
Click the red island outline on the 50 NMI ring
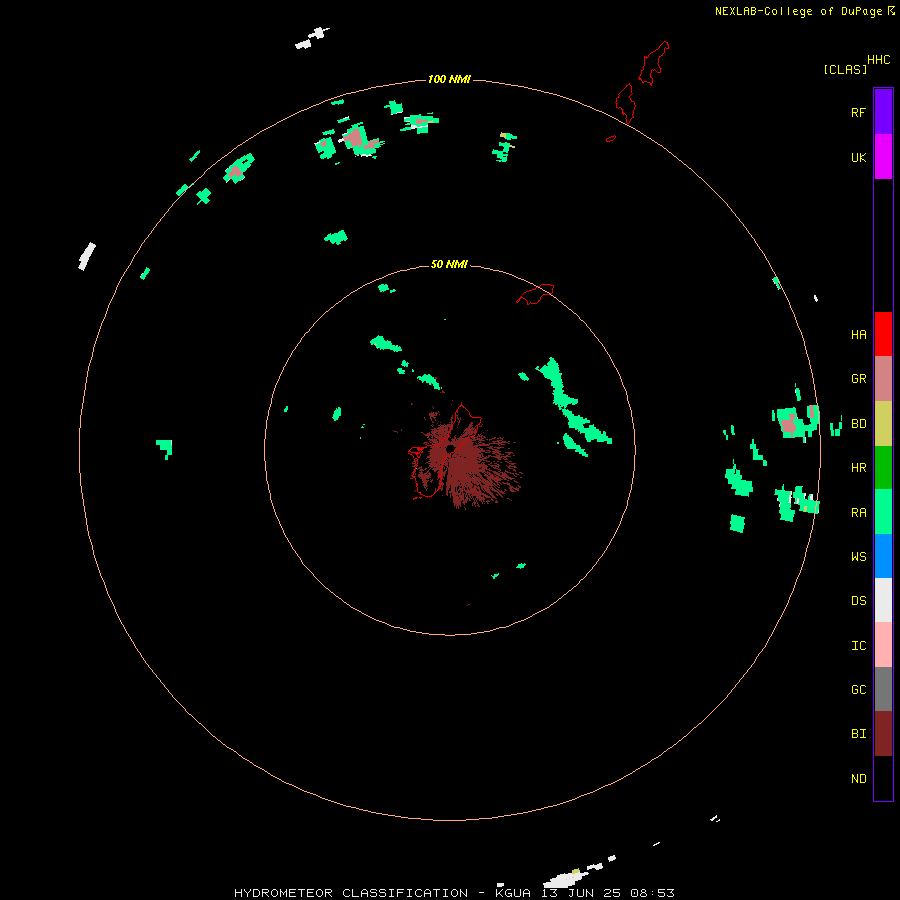(535, 294)
